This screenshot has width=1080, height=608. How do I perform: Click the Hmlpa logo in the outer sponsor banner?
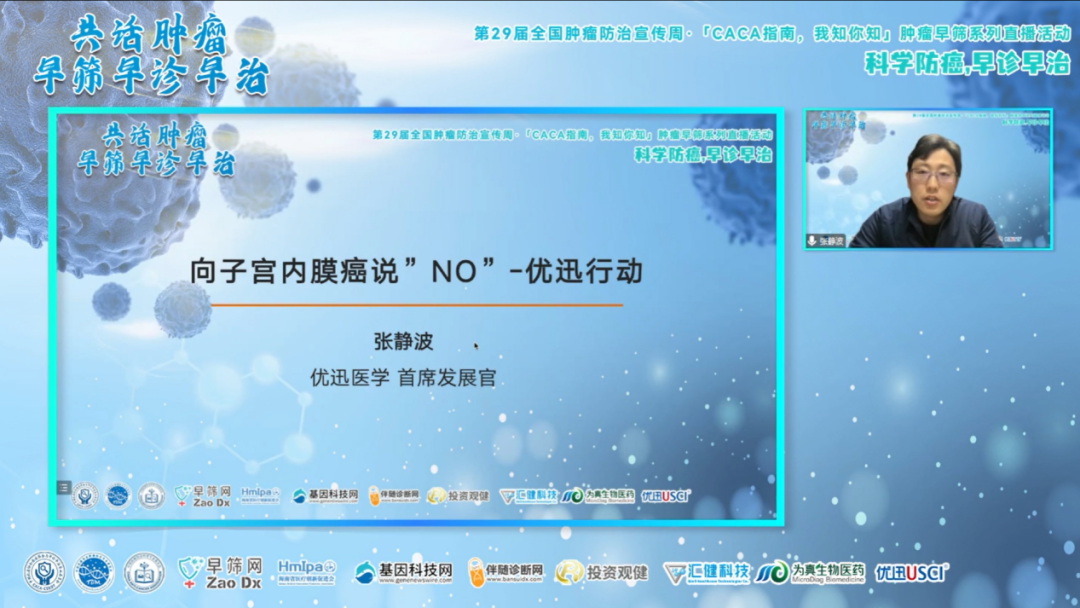pyautogui.click(x=307, y=572)
